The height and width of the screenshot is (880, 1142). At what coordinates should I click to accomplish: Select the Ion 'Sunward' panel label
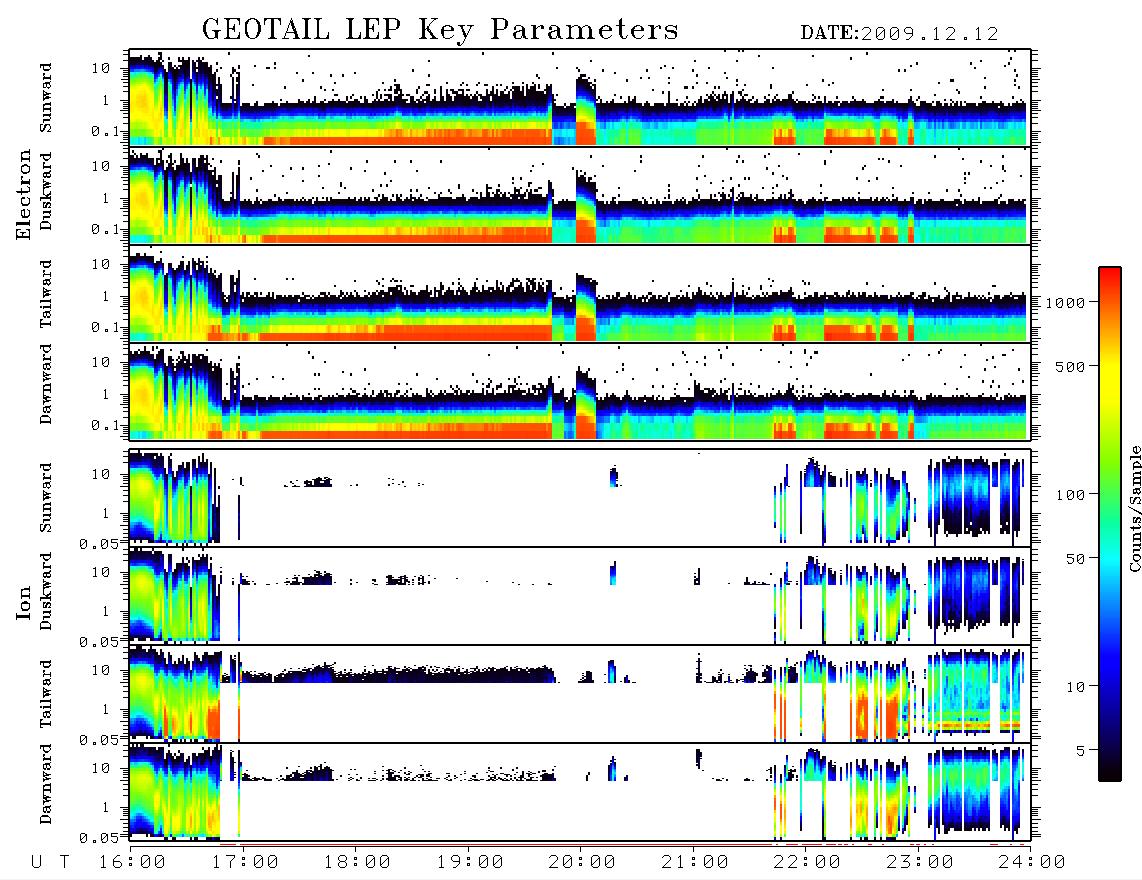click(x=46, y=498)
